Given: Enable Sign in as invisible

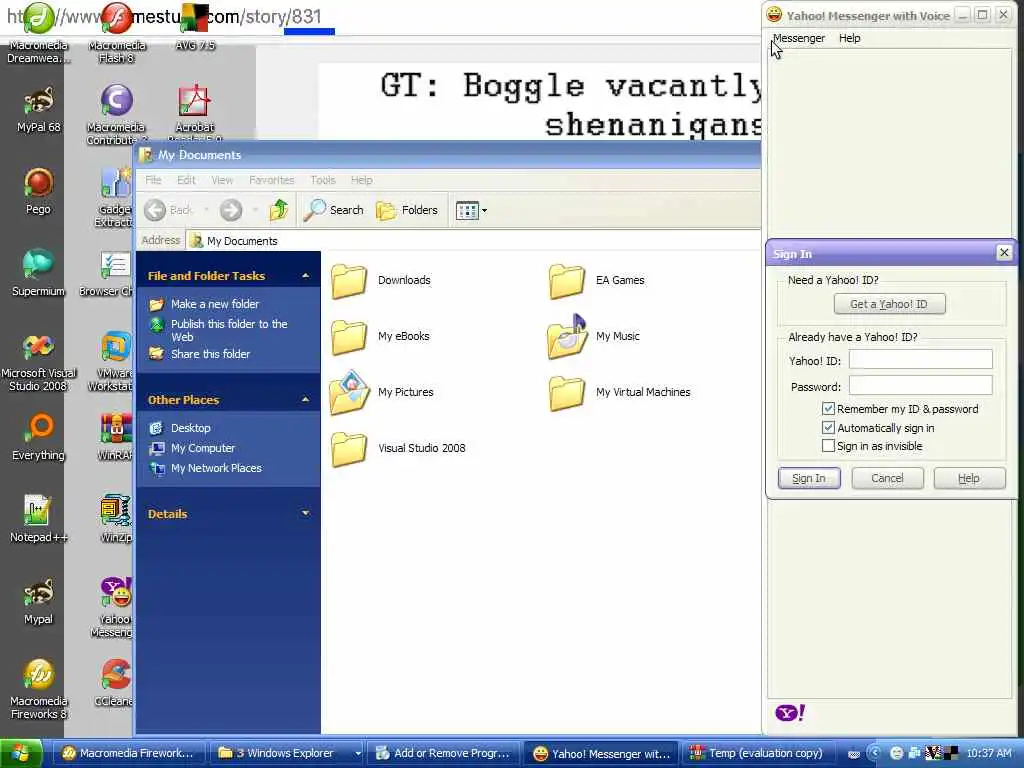Looking at the screenshot, I should point(828,446).
